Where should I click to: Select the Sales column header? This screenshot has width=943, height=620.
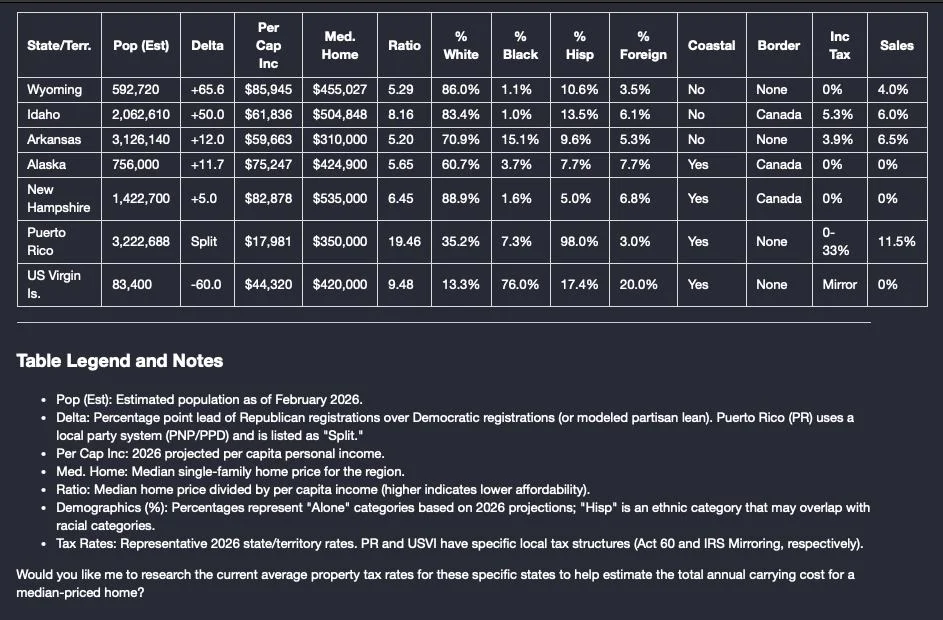897,45
